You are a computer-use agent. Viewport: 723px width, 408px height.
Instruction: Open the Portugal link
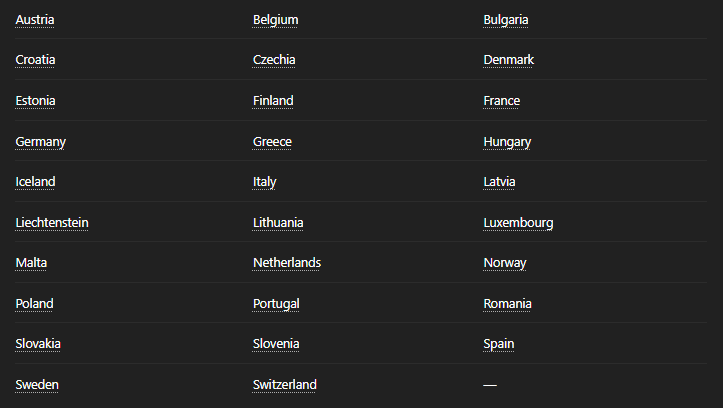pos(276,304)
